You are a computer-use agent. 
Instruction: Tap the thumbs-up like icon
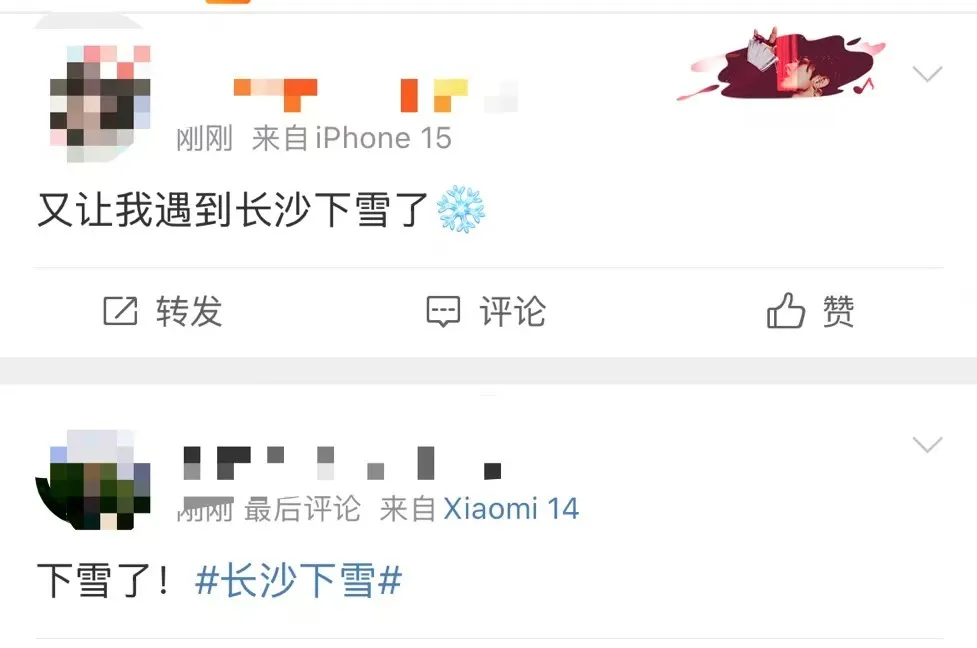(x=786, y=310)
